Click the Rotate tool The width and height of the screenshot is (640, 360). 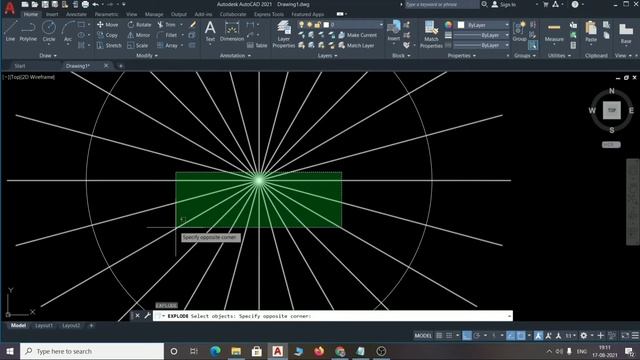click(x=139, y=25)
